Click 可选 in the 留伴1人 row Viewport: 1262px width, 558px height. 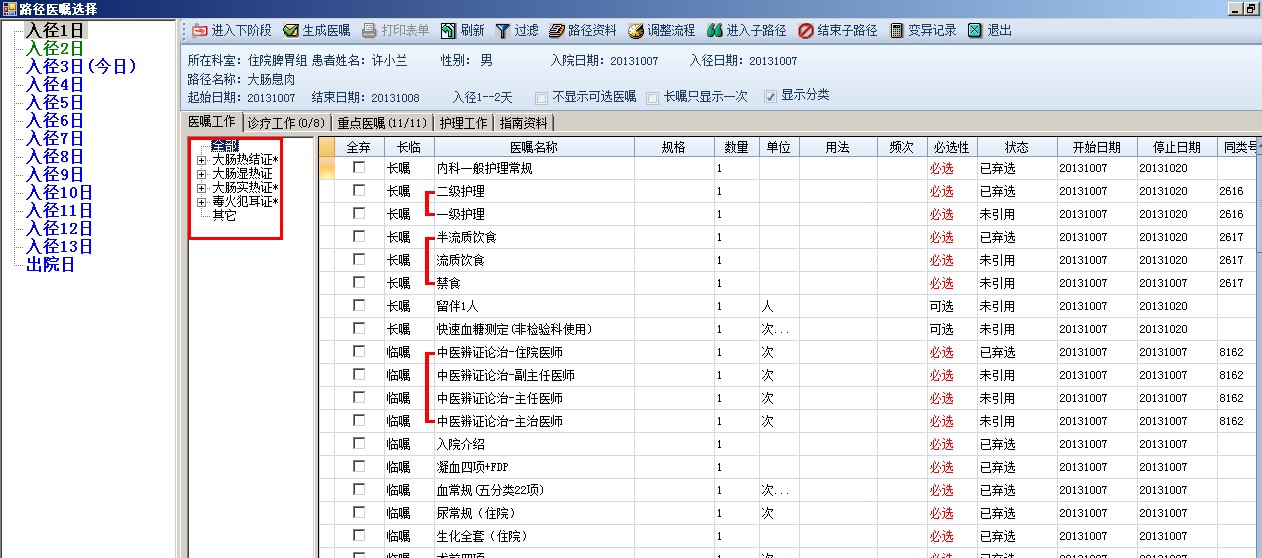pos(941,306)
